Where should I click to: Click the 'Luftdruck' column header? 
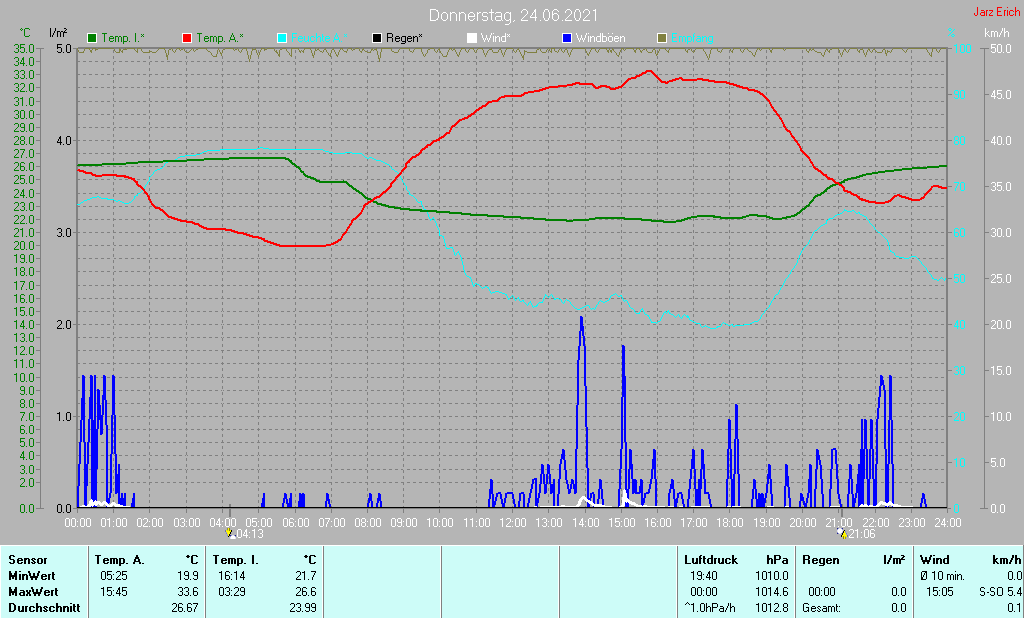(711, 560)
